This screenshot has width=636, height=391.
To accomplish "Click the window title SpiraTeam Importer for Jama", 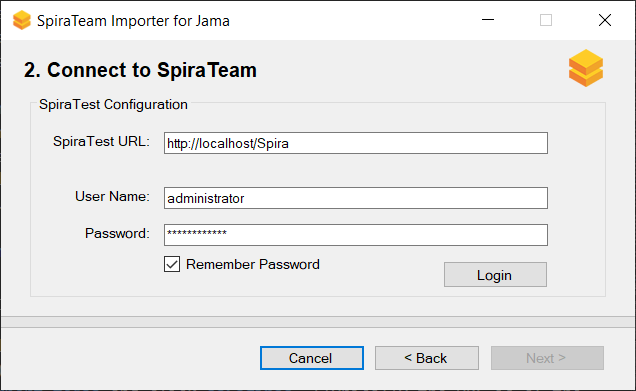I will point(133,21).
